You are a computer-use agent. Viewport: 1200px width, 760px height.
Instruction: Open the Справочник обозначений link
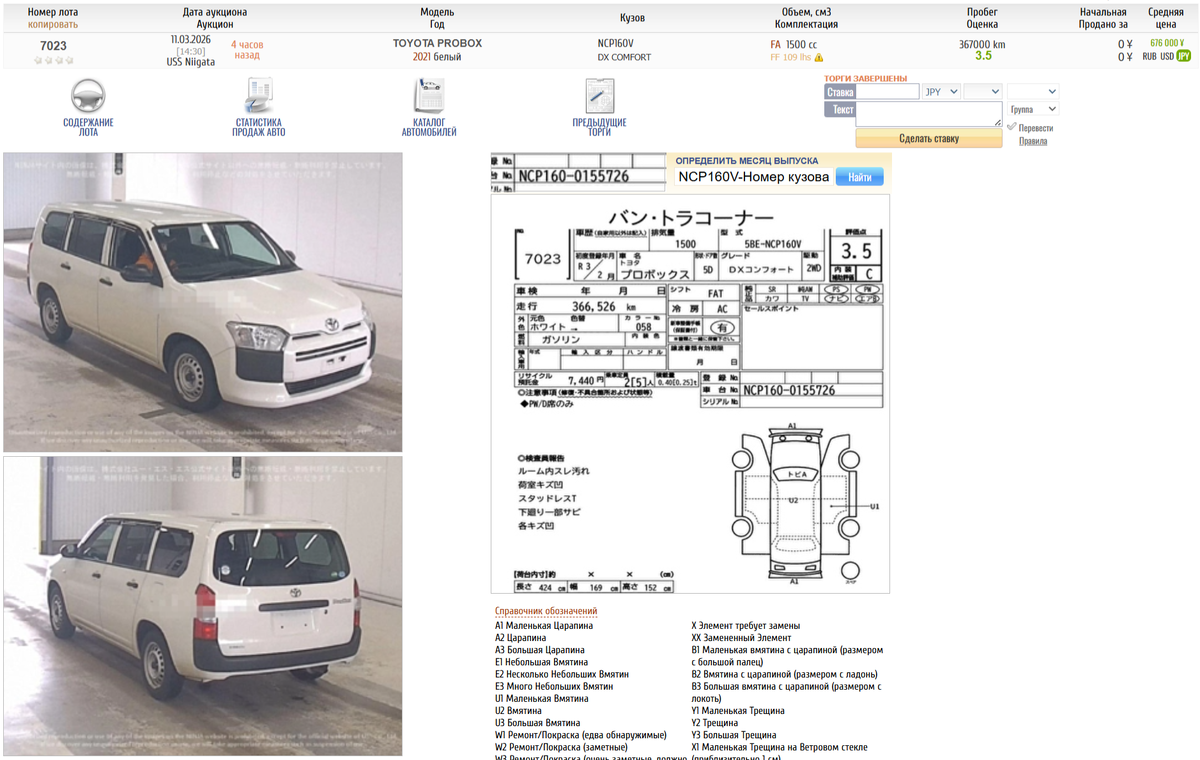click(x=546, y=611)
